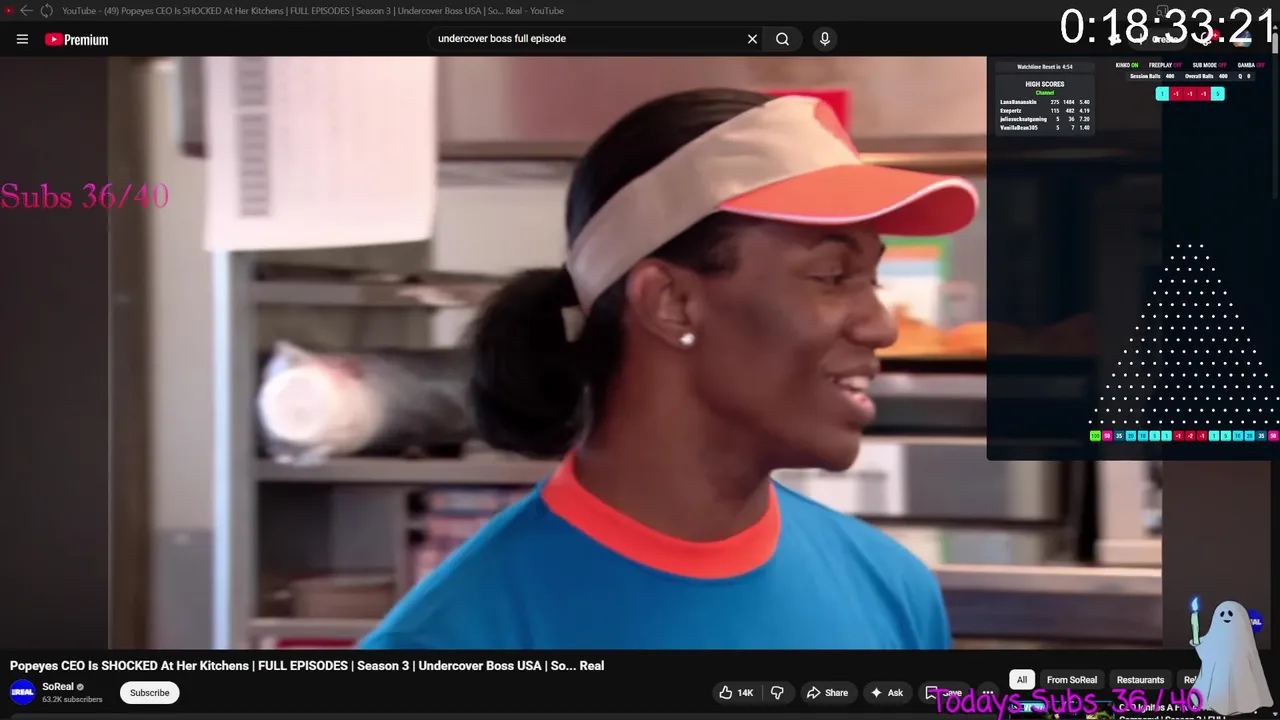Start voice search with the microphone
Viewport: 1280px width, 720px height.
[x=824, y=39]
